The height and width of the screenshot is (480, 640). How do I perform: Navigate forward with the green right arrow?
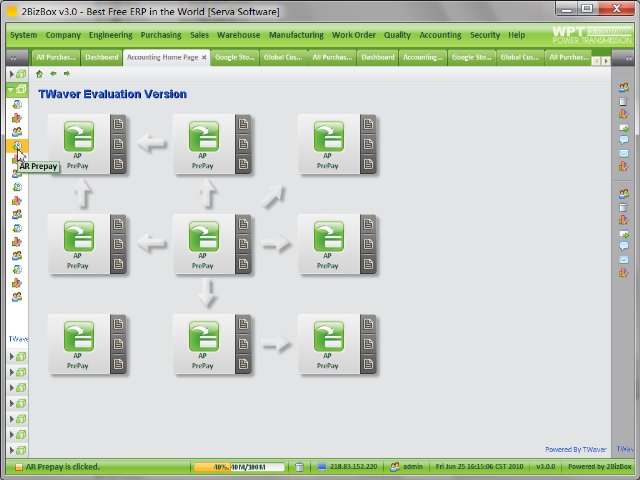point(67,74)
